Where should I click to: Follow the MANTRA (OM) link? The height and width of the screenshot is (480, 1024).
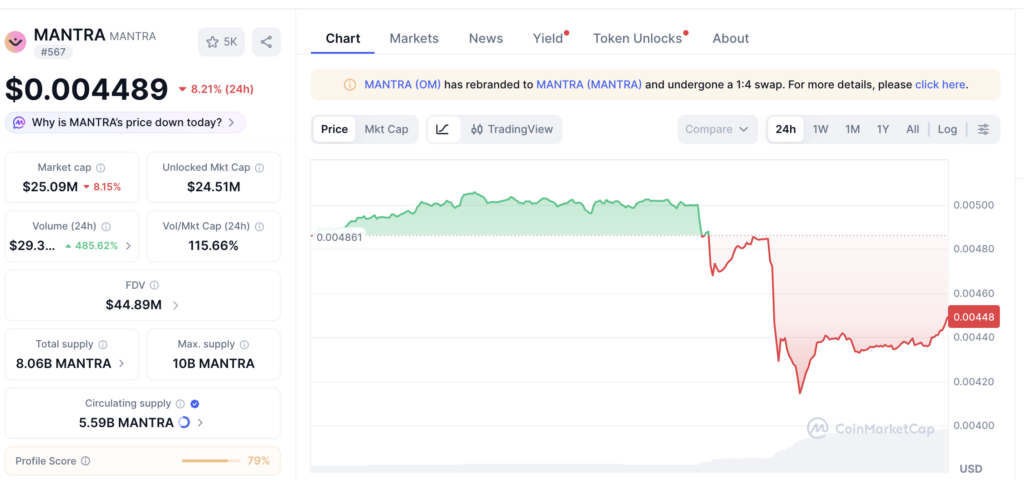pyautogui.click(x=402, y=85)
